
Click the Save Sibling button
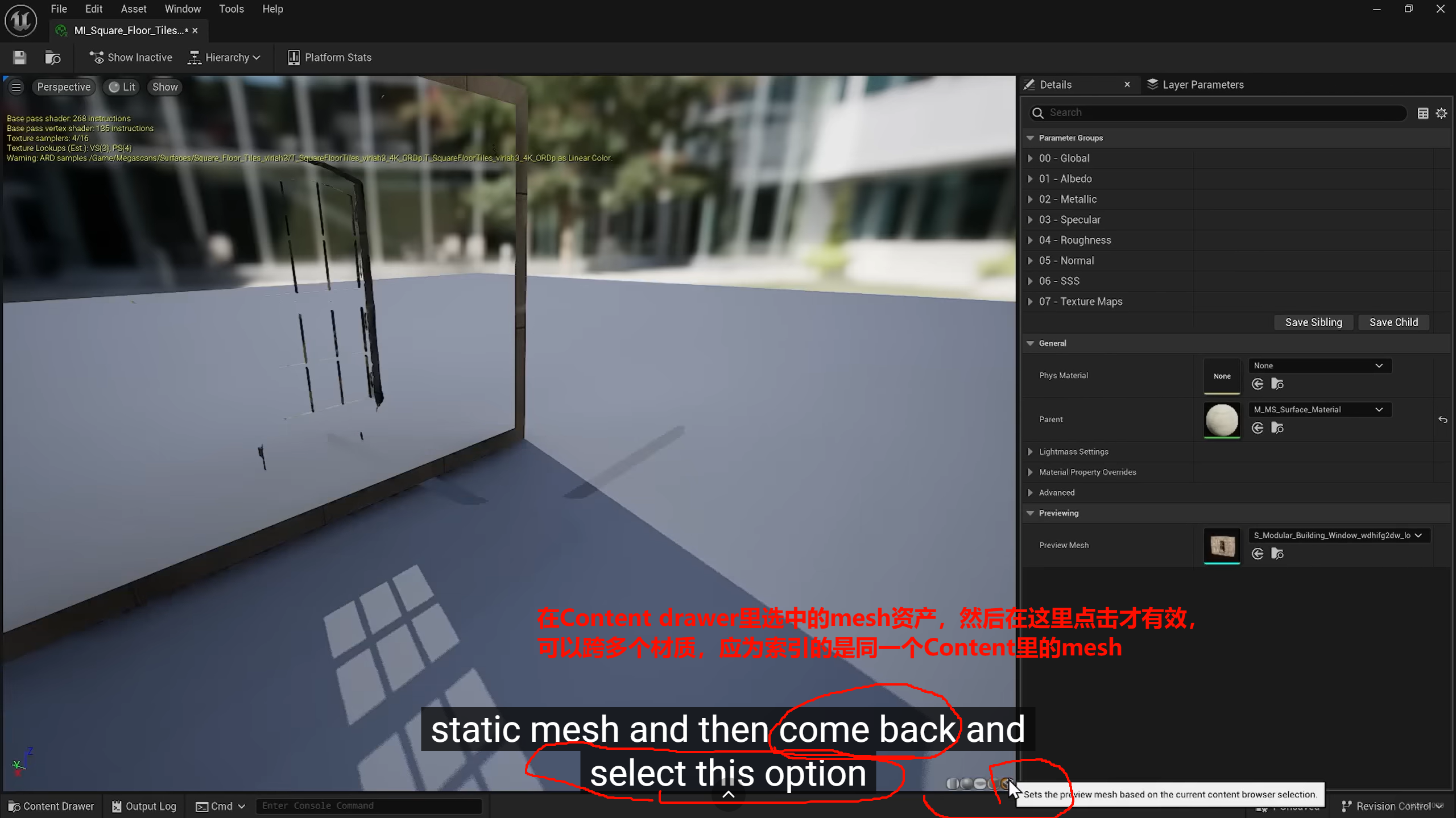point(1313,322)
